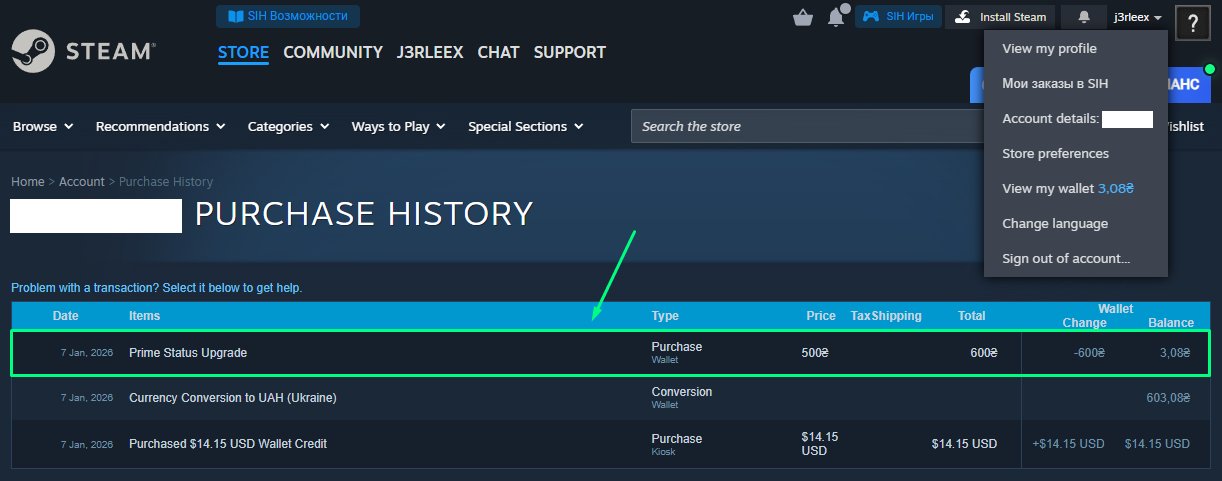Image resolution: width=1222 pixels, height=481 pixels.
Task: Open Steam notifications bell button
Action: click(x=1084, y=17)
